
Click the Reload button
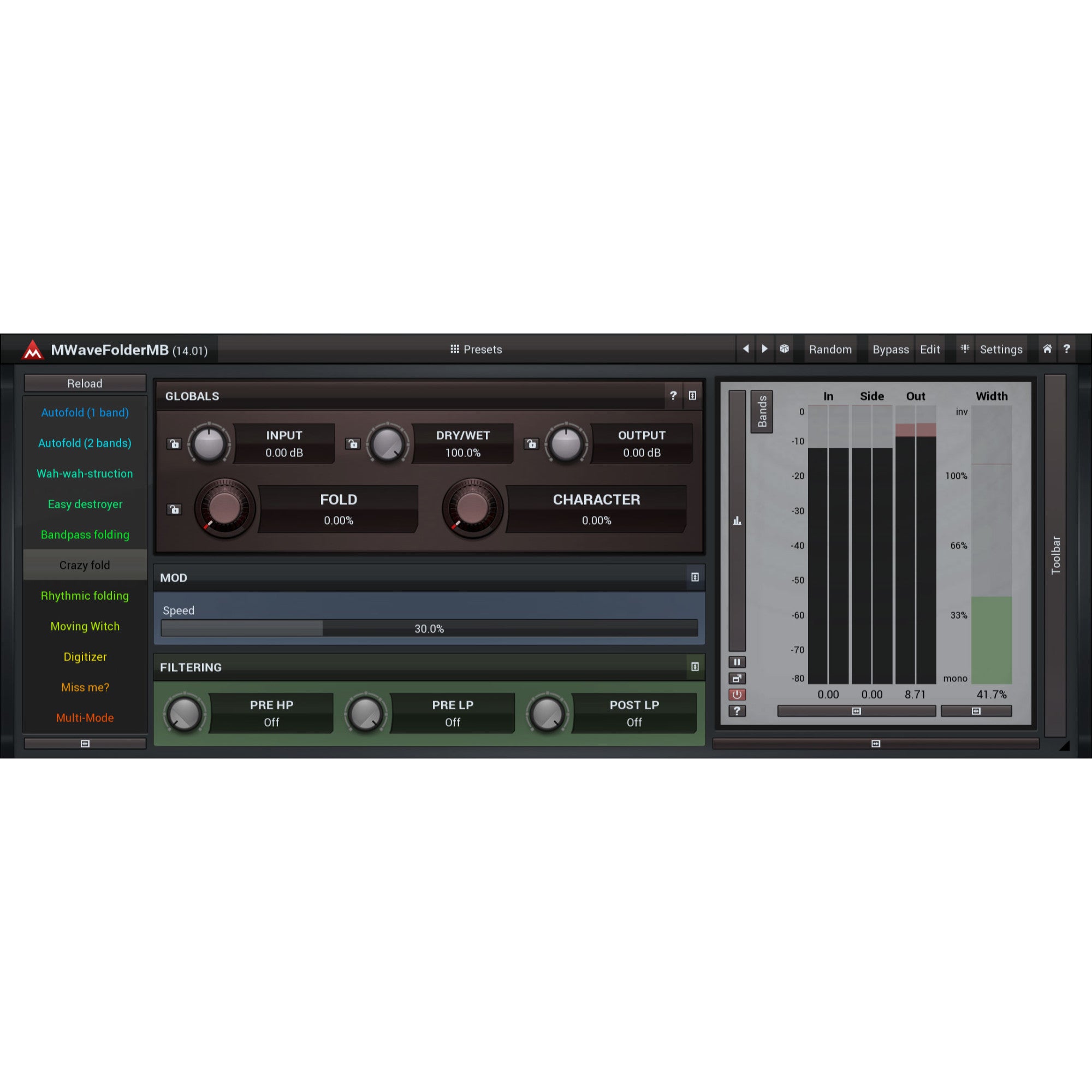click(85, 383)
